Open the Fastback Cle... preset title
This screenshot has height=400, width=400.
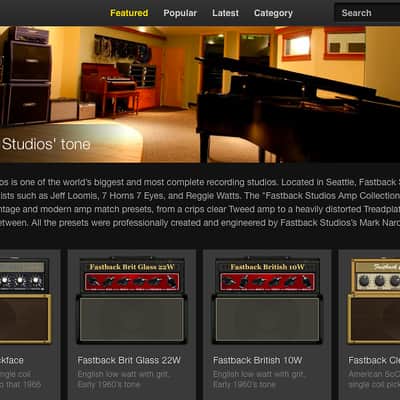[374, 360]
